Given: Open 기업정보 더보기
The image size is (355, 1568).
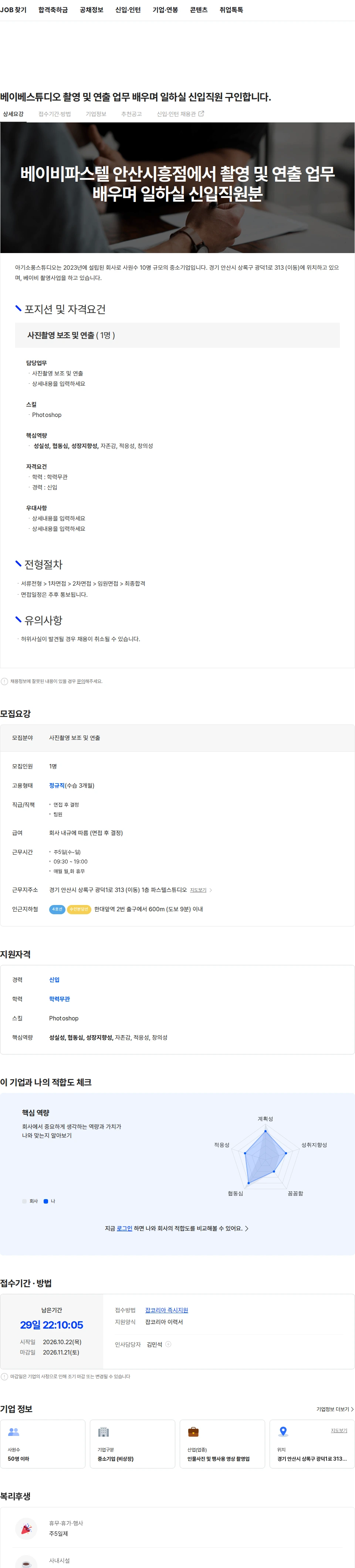Looking at the screenshot, I should (x=334, y=1409).
